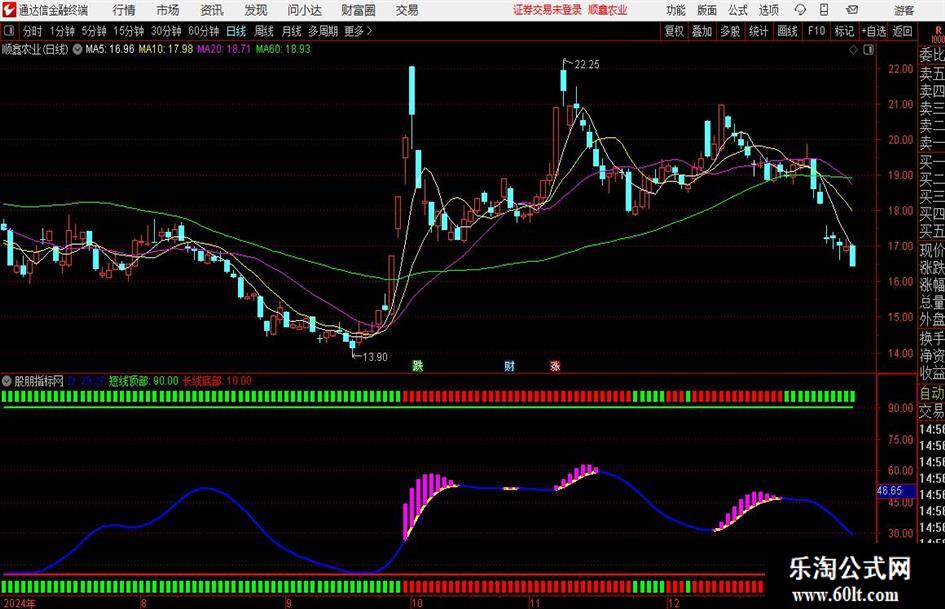Viewport: 945px width, 609px height.
Task: Open 多周期 multi-period view
Action: tap(323, 31)
